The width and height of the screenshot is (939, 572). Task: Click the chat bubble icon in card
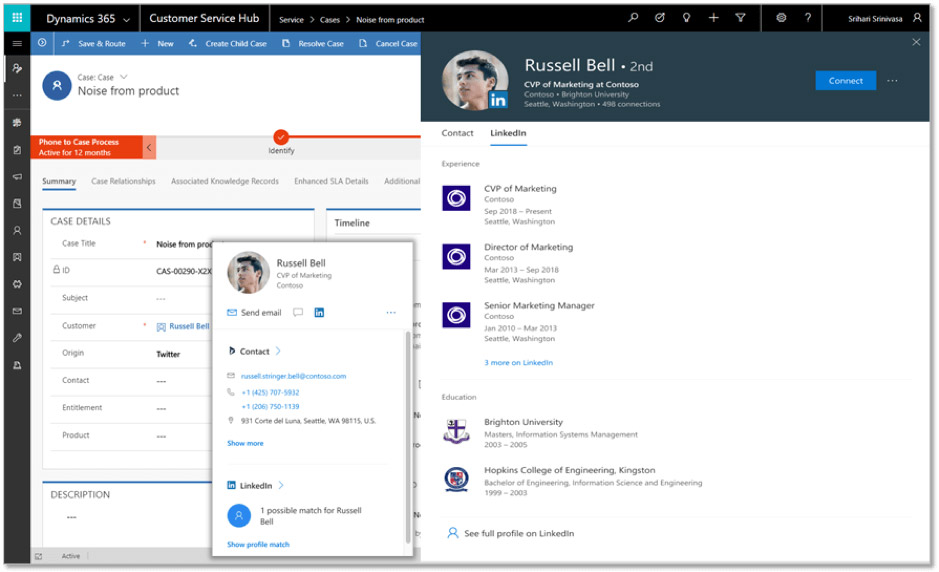pyautogui.click(x=298, y=312)
